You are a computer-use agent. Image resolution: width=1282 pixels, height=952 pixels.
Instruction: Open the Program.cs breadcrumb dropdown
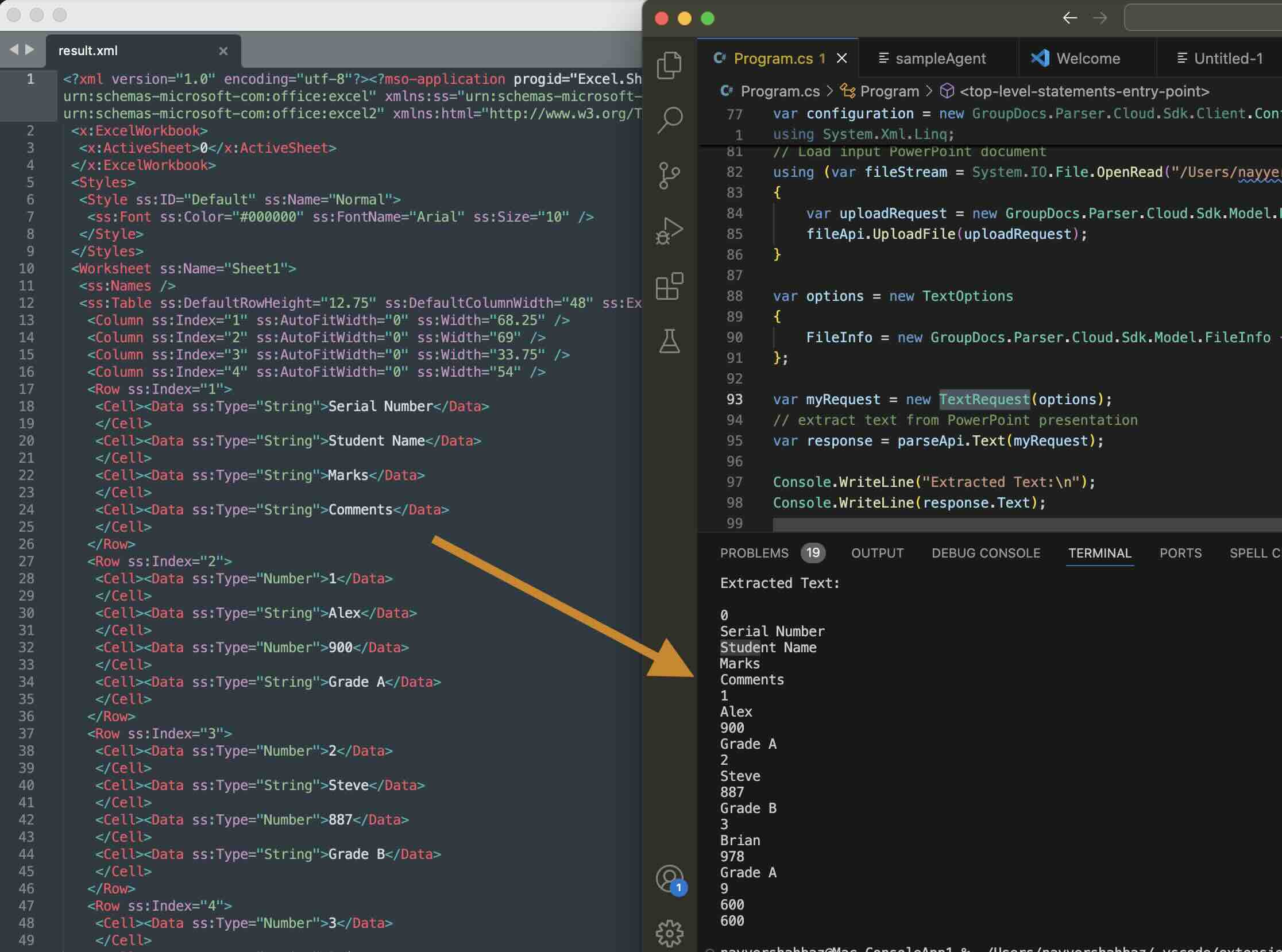[779, 91]
